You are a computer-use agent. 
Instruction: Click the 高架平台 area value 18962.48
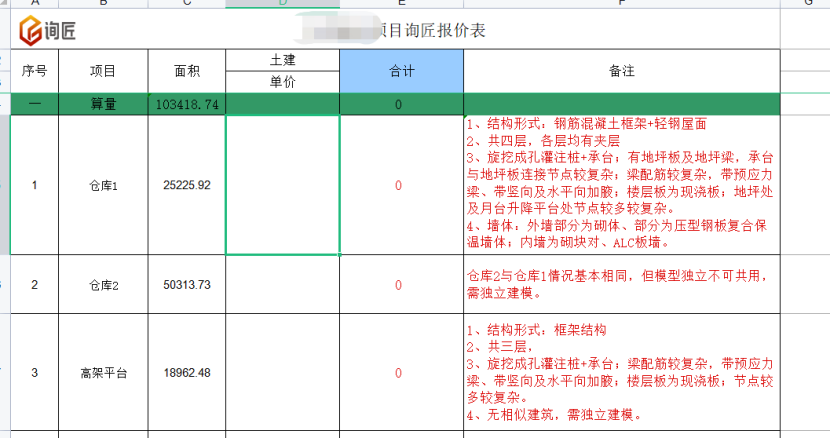coord(186,373)
